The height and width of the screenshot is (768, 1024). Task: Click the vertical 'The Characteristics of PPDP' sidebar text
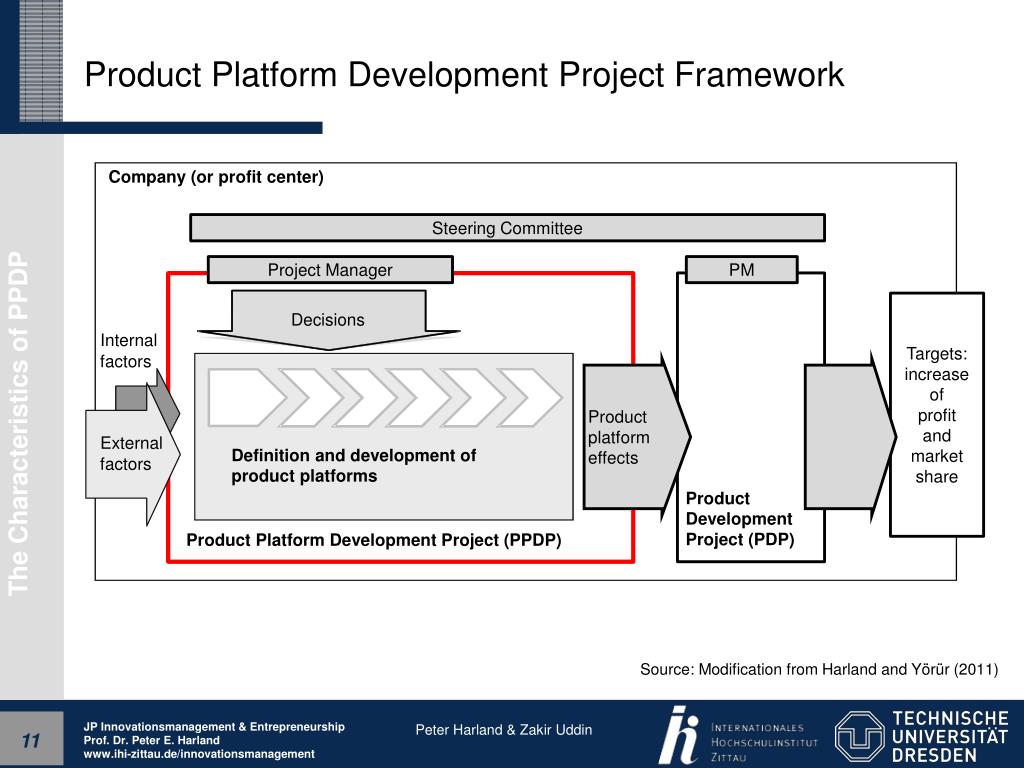click(19, 423)
